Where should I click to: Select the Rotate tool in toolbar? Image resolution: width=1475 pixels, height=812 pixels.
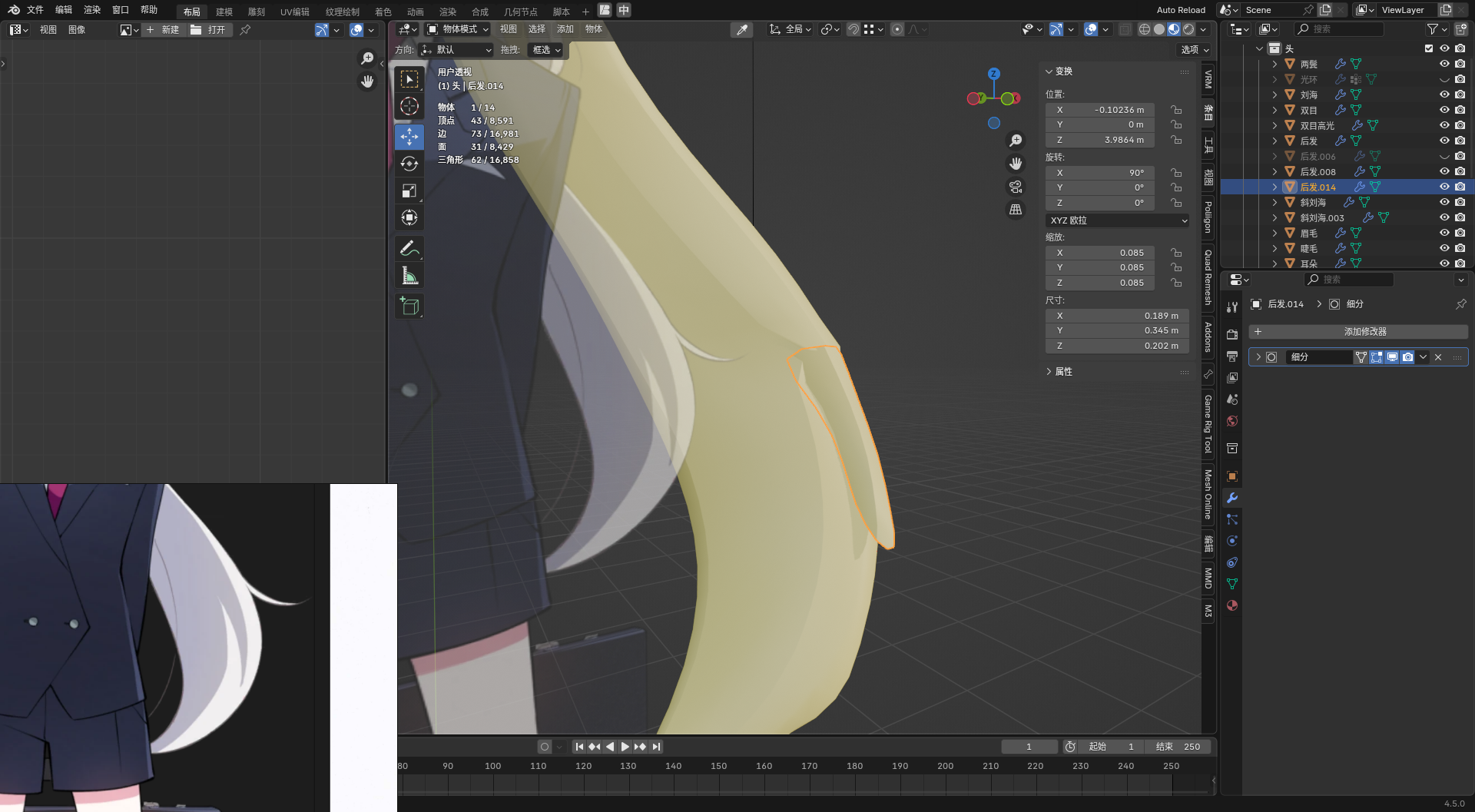409,164
